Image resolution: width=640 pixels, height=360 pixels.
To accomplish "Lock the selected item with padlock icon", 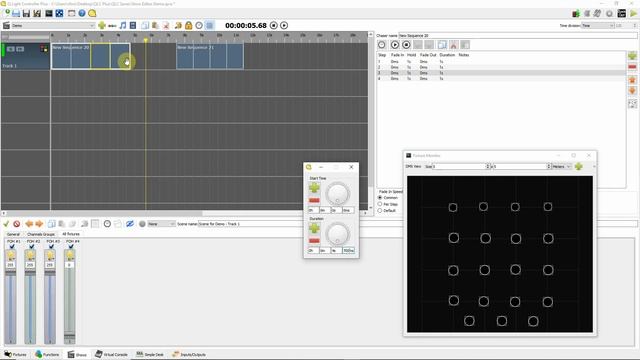I will click(189, 25).
